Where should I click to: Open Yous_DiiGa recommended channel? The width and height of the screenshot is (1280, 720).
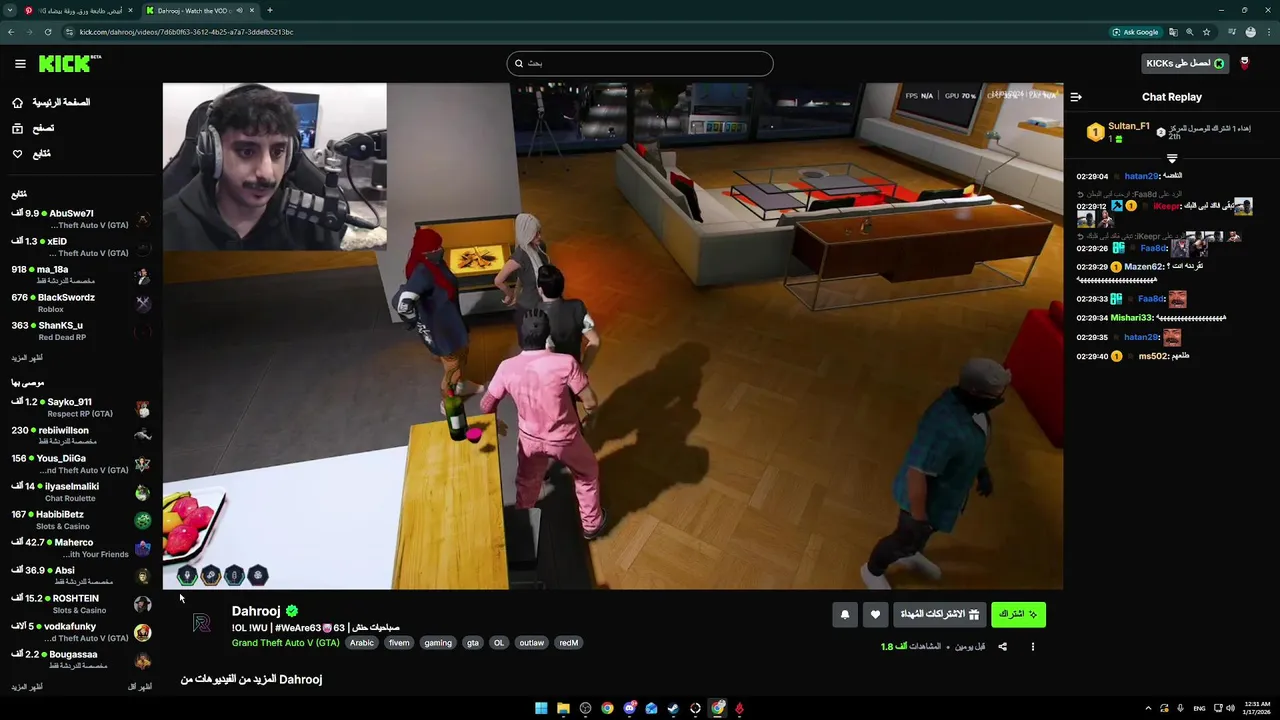(x=81, y=464)
